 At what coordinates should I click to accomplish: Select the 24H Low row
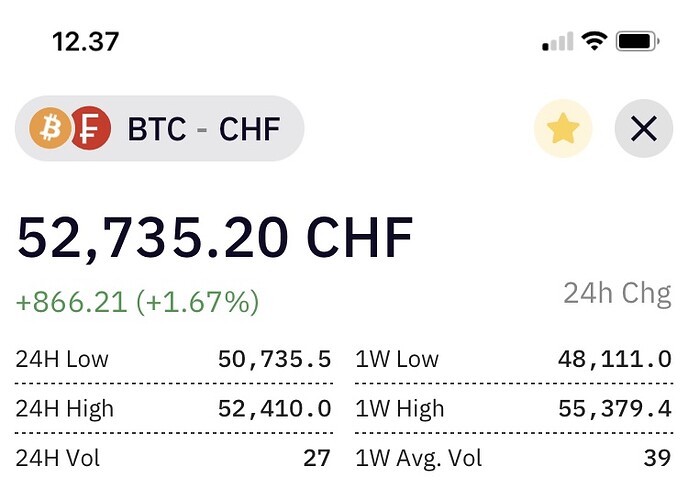(173, 359)
